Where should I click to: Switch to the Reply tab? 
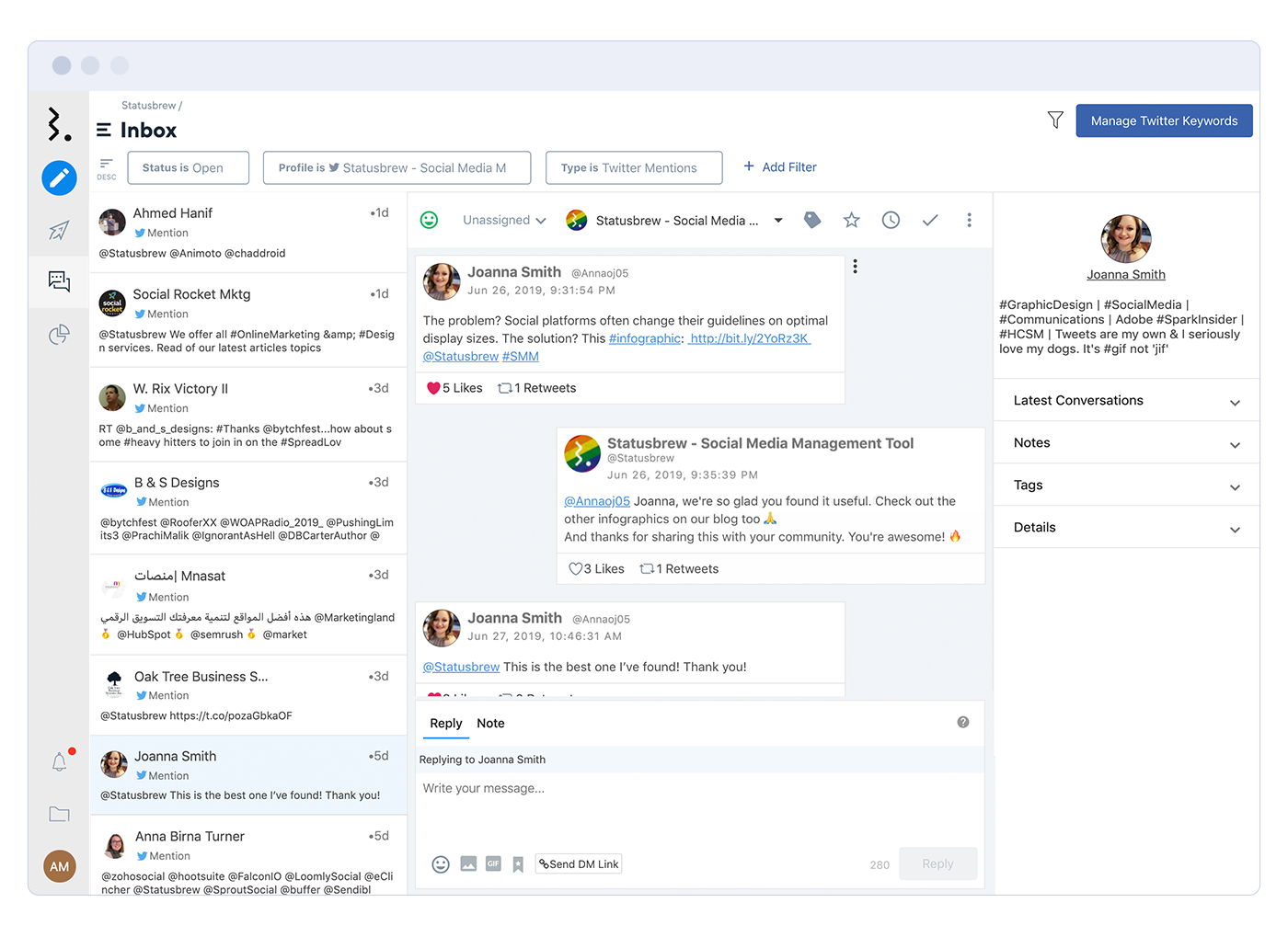(446, 724)
